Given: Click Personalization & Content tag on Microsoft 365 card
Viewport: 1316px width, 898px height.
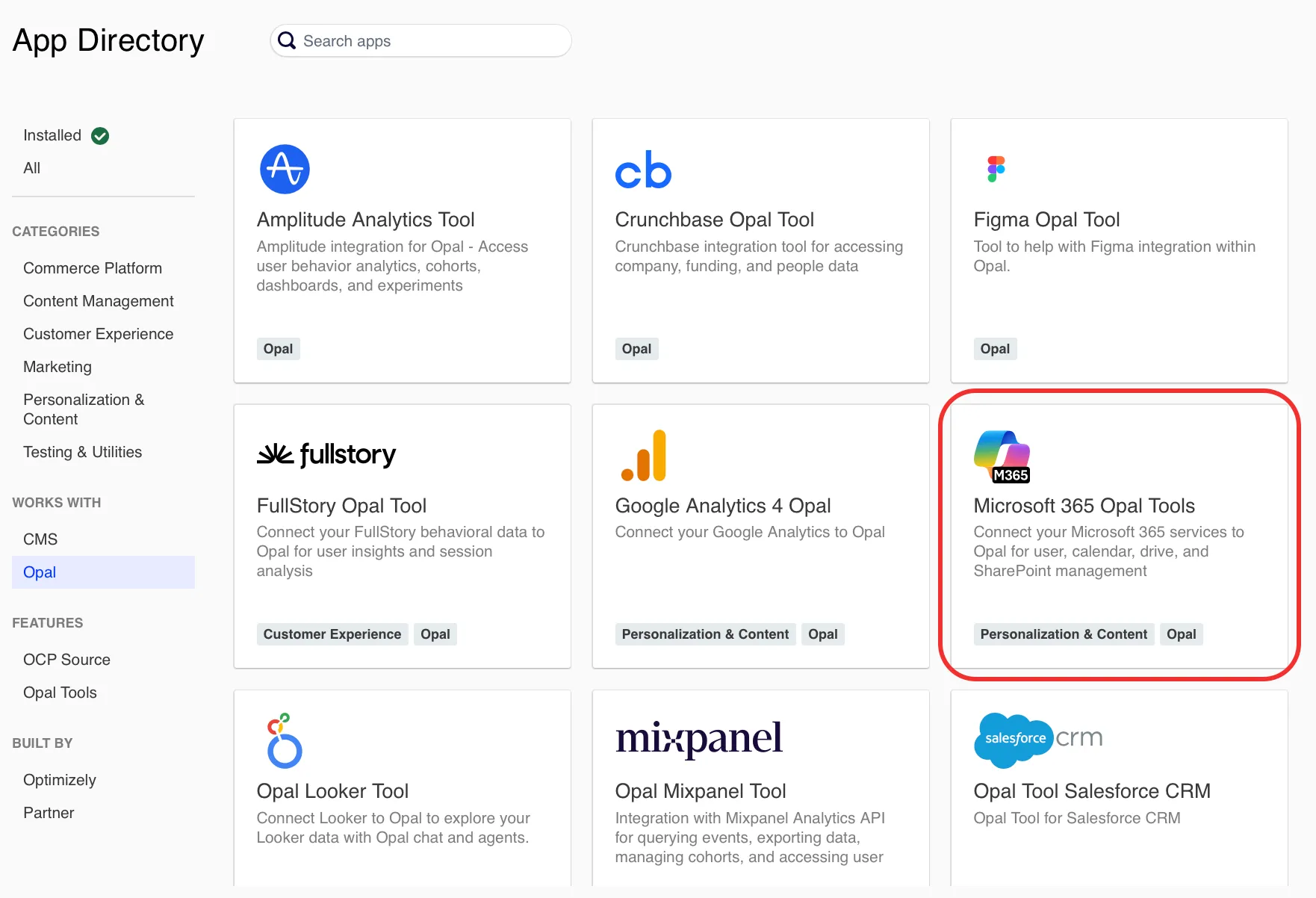Looking at the screenshot, I should 1064,634.
